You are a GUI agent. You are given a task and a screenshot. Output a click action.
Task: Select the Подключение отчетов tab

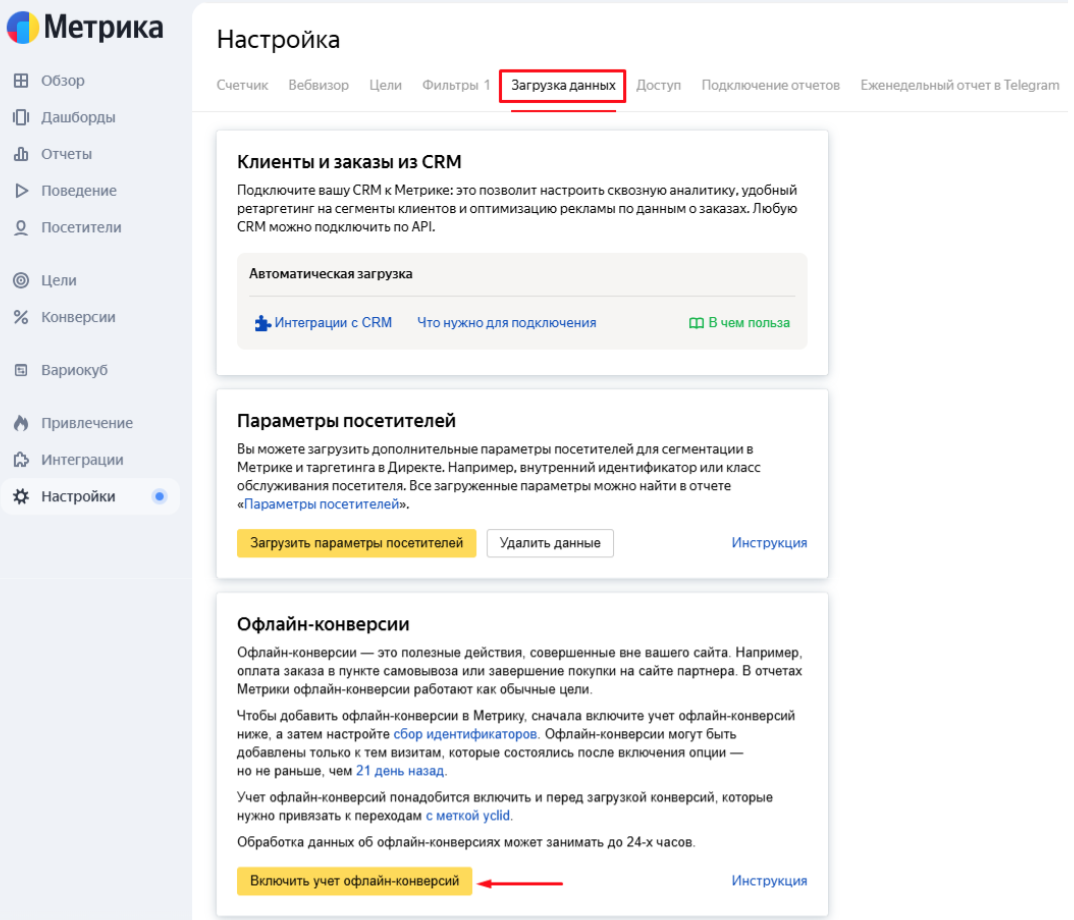(x=771, y=85)
